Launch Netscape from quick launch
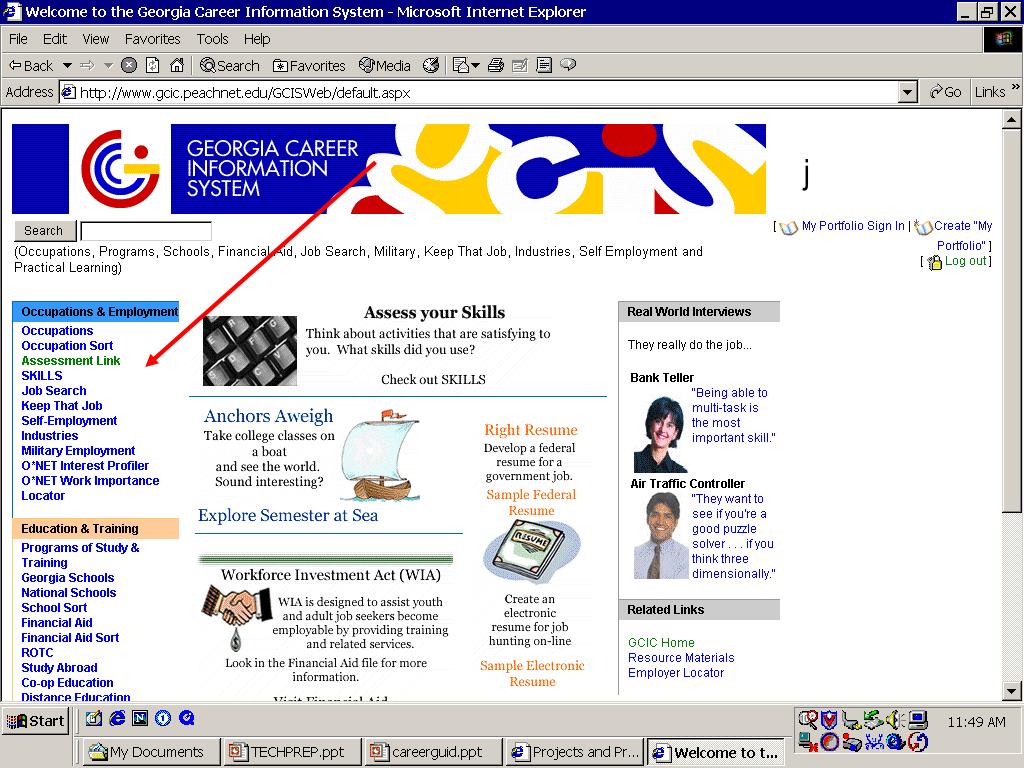This screenshot has height=768, width=1024. (x=140, y=718)
